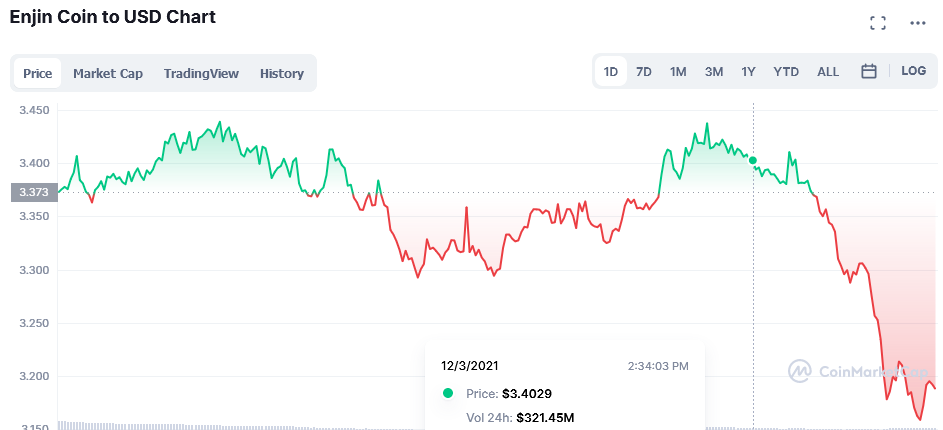Click the tooltip date 12/3/2021

coord(469,366)
